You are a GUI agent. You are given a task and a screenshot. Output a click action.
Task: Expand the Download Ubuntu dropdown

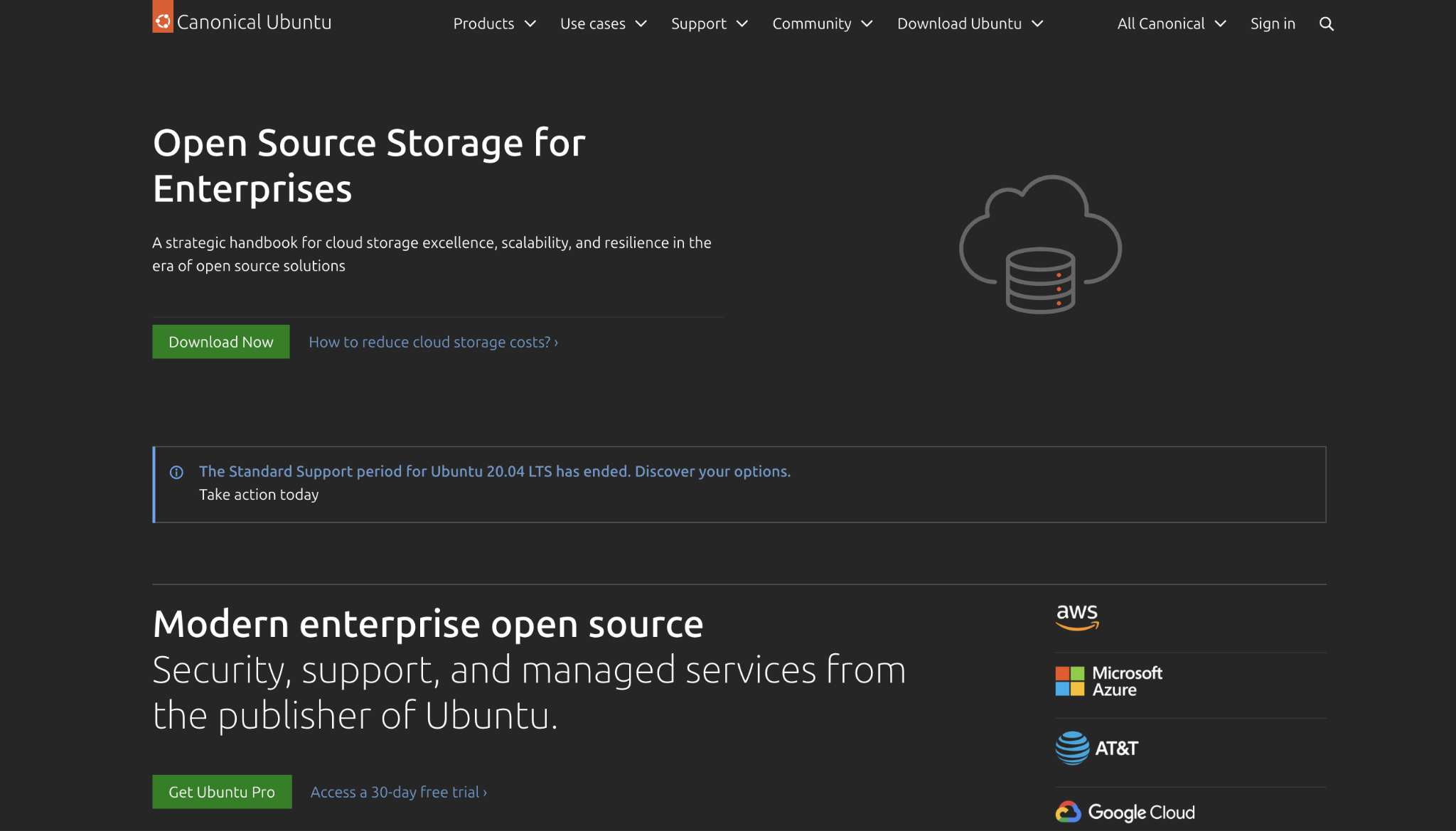970,23
